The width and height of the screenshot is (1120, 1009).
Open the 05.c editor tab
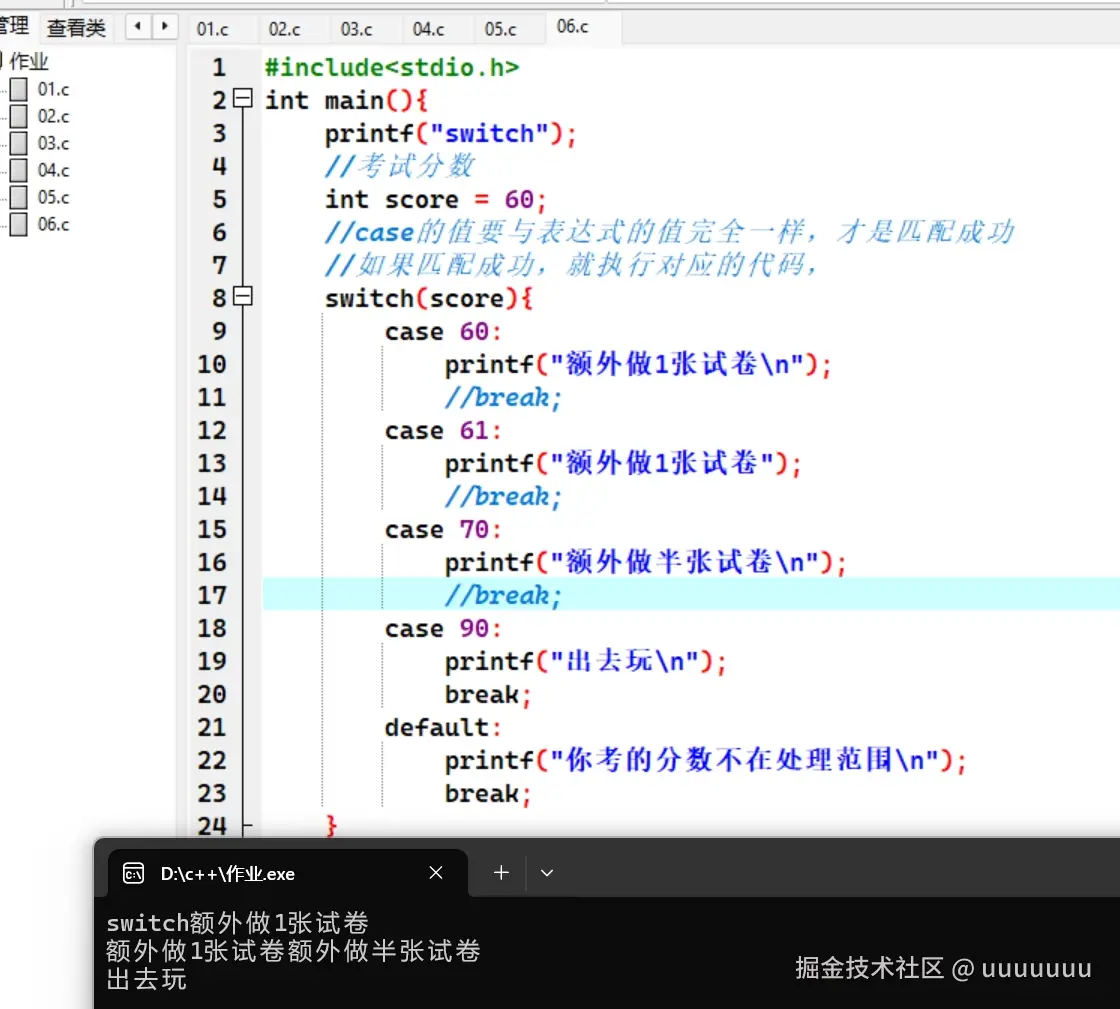pyautogui.click(x=500, y=29)
